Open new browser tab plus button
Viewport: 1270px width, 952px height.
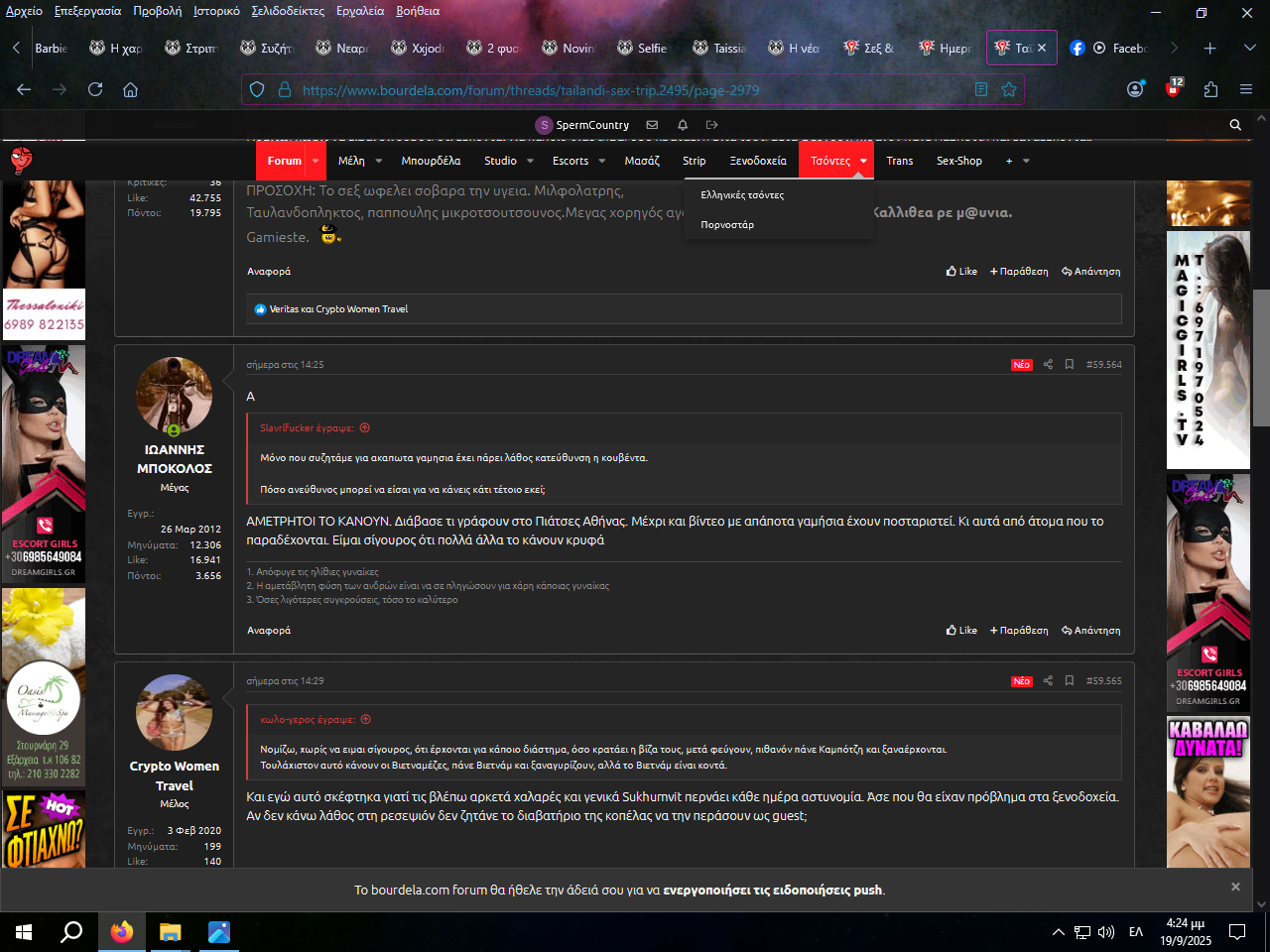1209,48
